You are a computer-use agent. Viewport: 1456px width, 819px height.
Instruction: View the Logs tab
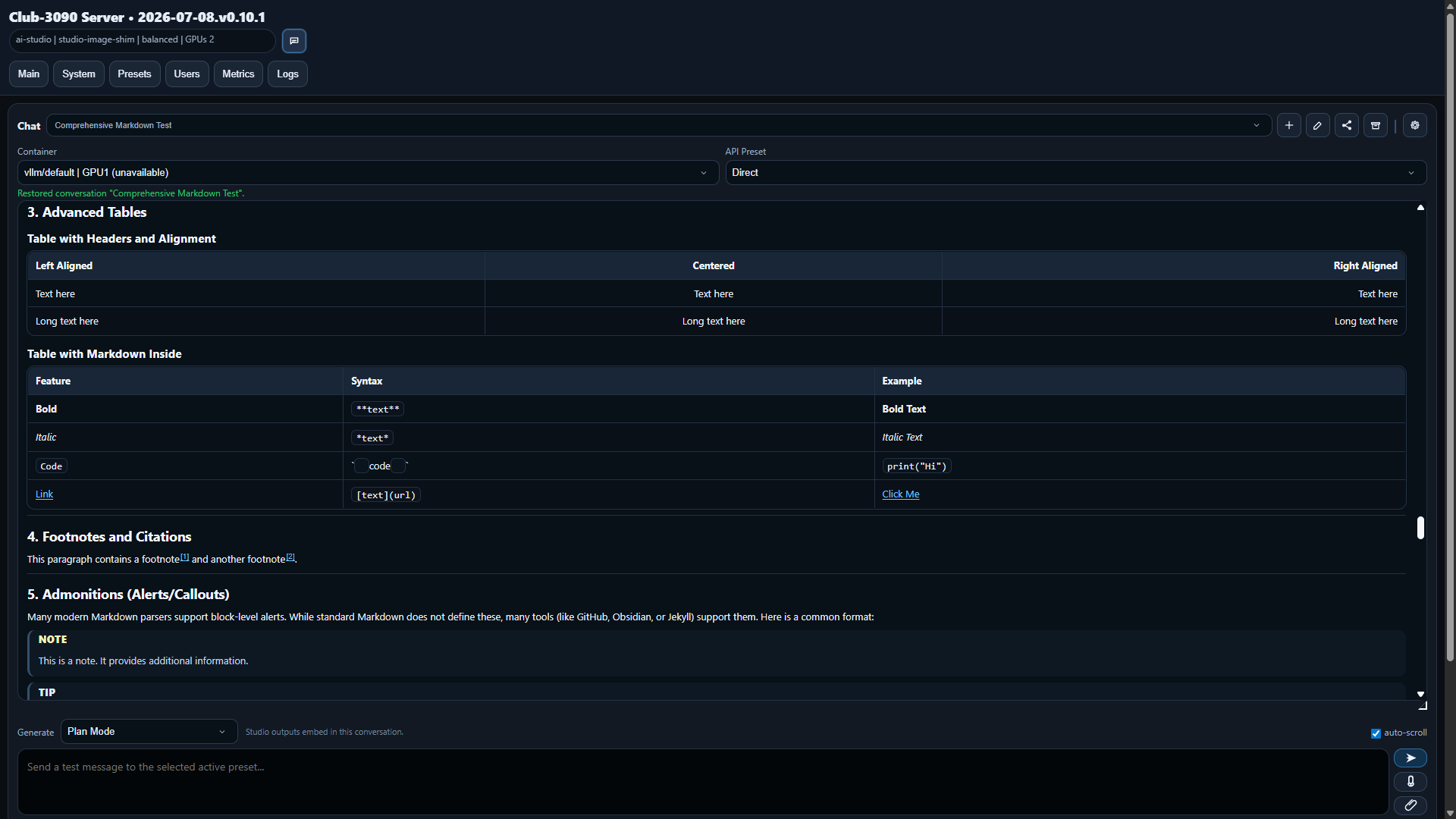(287, 74)
